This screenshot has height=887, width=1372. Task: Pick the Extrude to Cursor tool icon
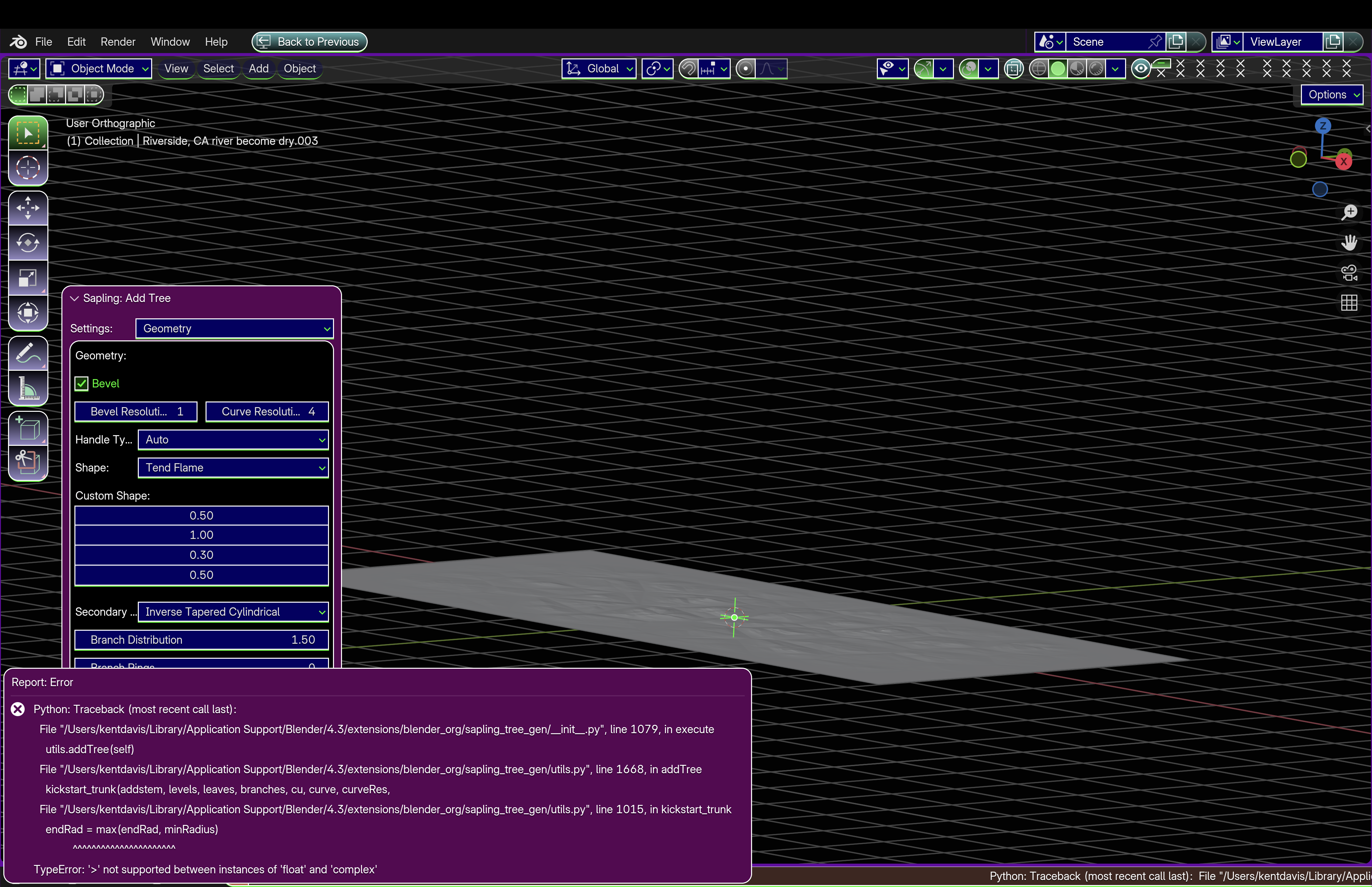click(28, 463)
